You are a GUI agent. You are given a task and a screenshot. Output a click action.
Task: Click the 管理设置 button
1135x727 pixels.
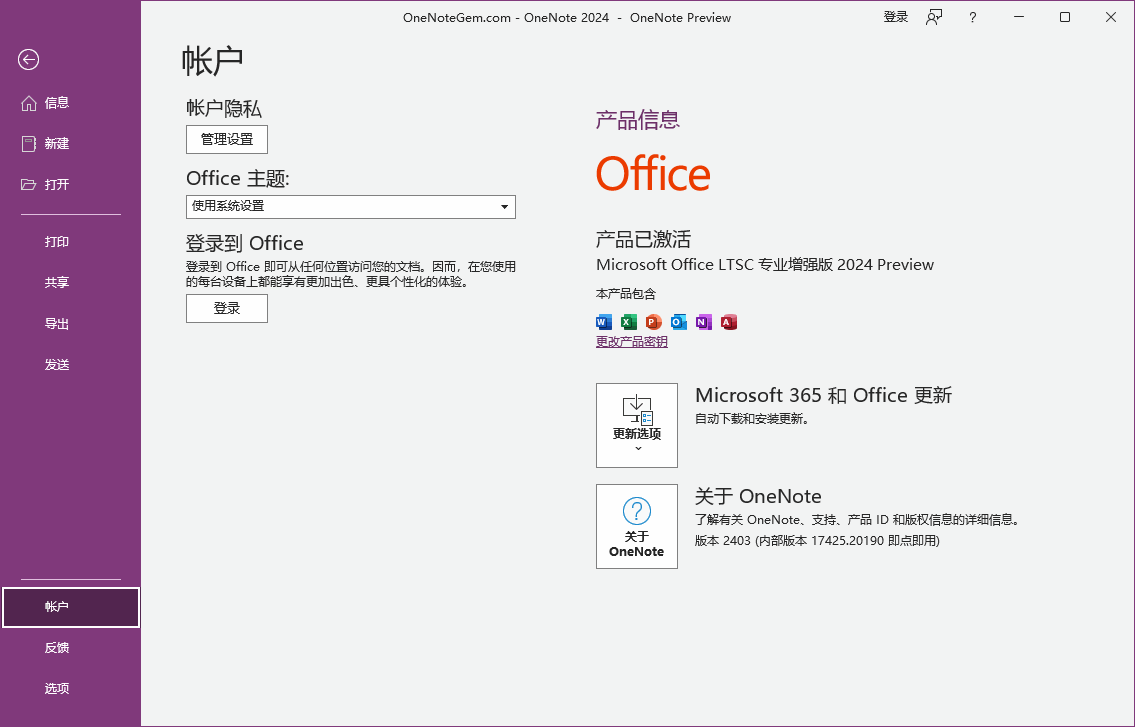click(227, 139)
